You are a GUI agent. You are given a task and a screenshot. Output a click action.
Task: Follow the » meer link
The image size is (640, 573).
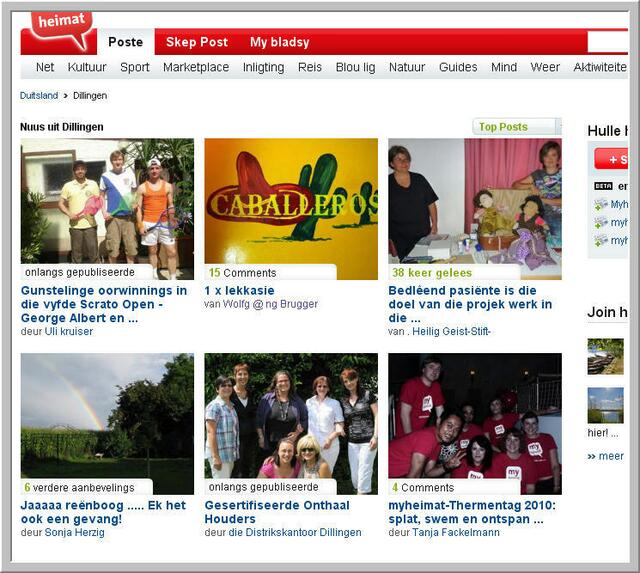(605, 456)
